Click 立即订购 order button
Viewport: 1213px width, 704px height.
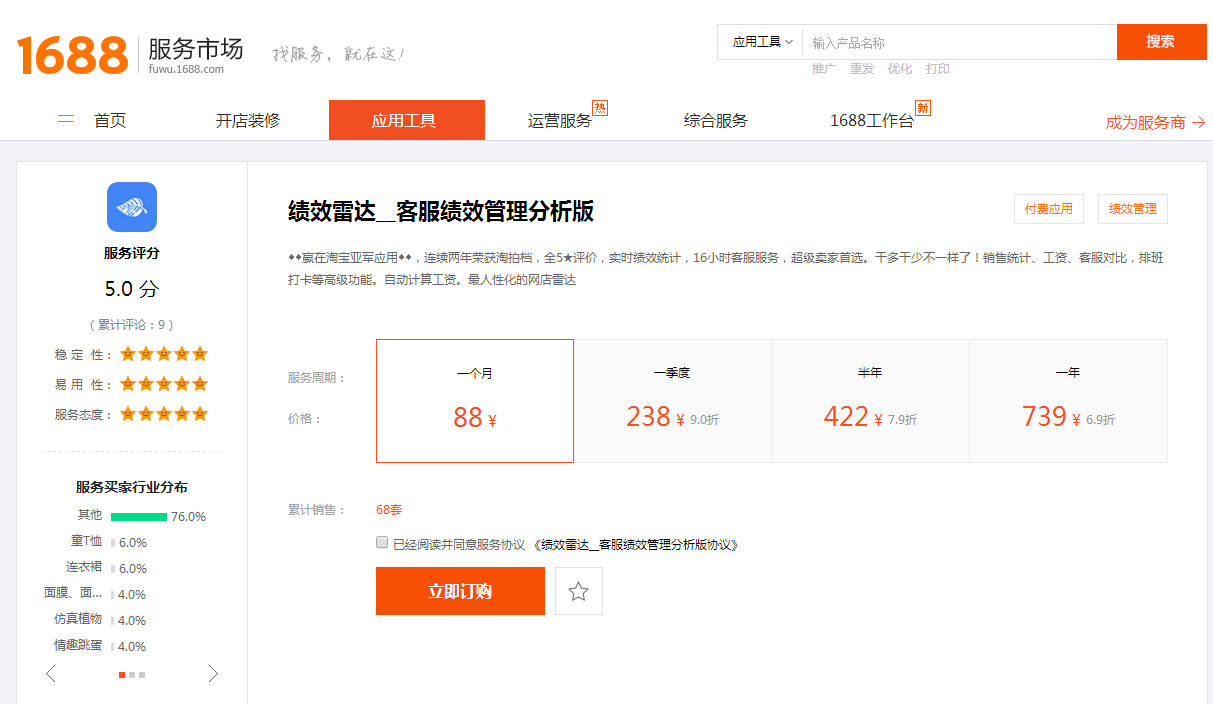click(460, 591)
